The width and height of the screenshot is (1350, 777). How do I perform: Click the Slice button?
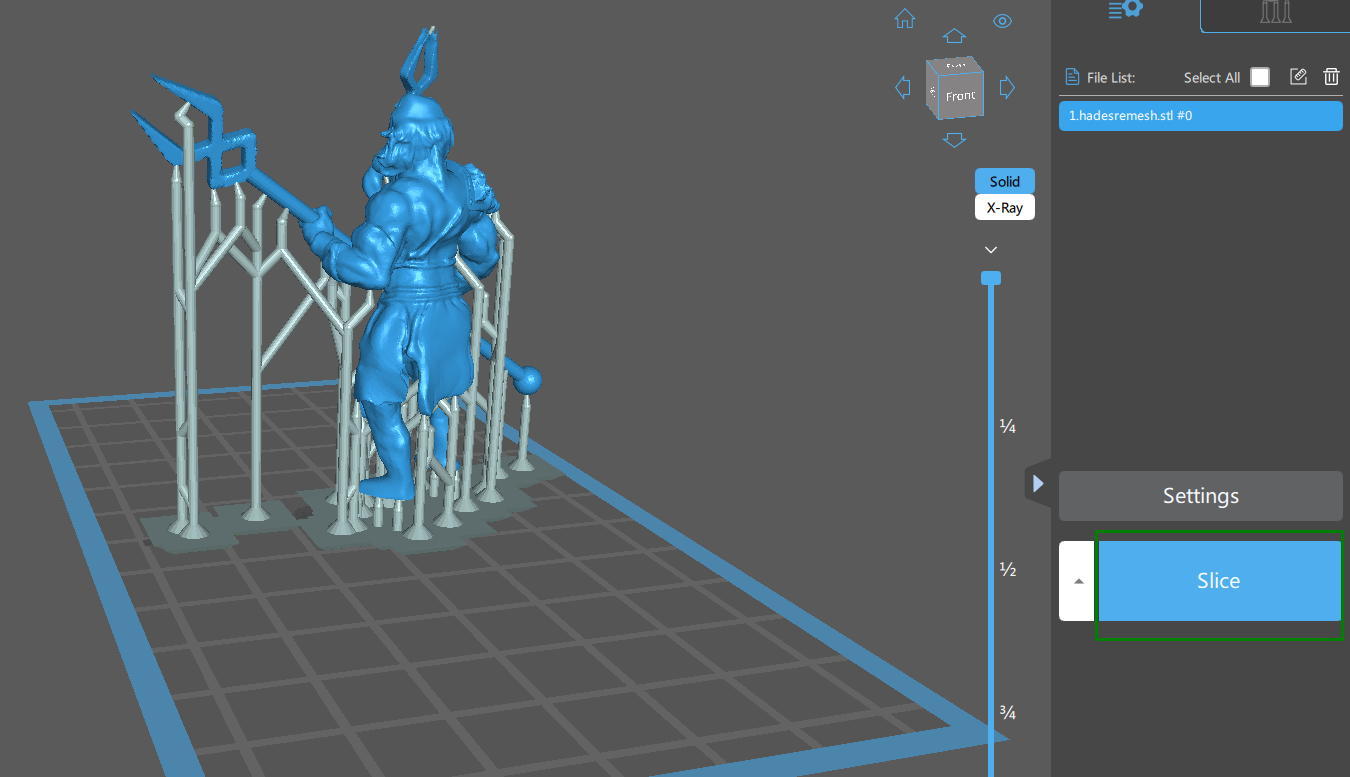pos(1218,581)
